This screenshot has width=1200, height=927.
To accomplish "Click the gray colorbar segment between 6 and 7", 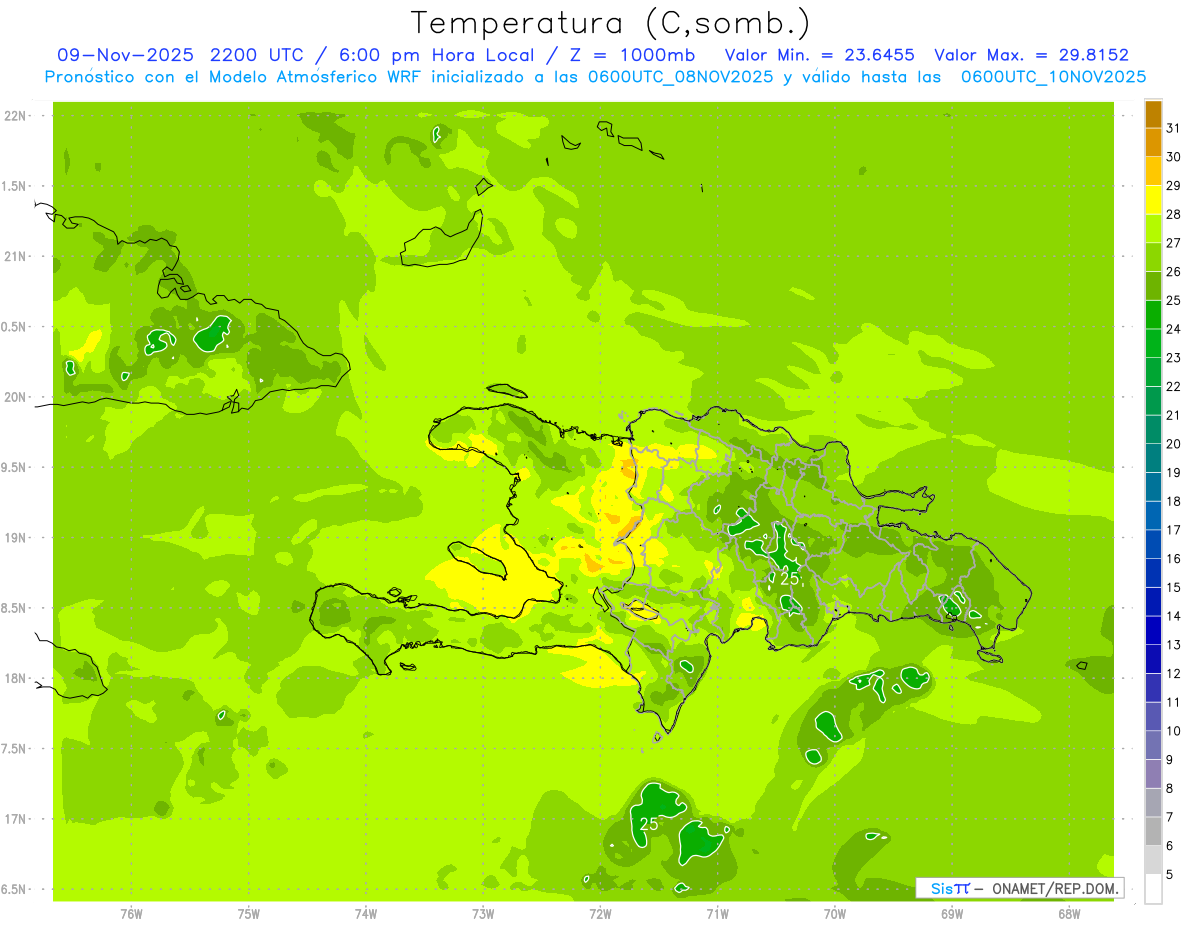I will pos(1153,831).
